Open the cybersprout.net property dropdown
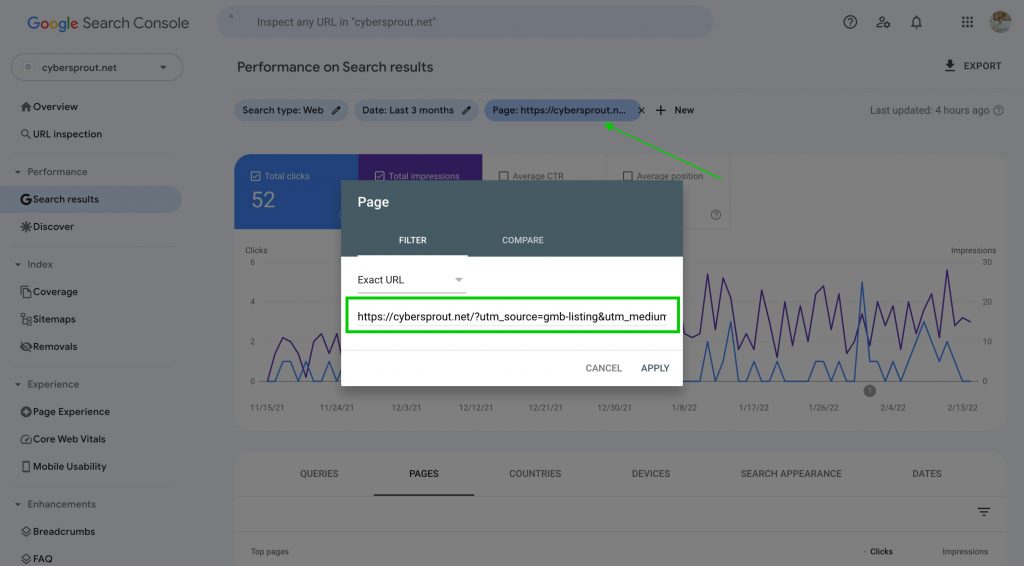Viewport: 1024px width, 566px height. [x=97, y=67]
